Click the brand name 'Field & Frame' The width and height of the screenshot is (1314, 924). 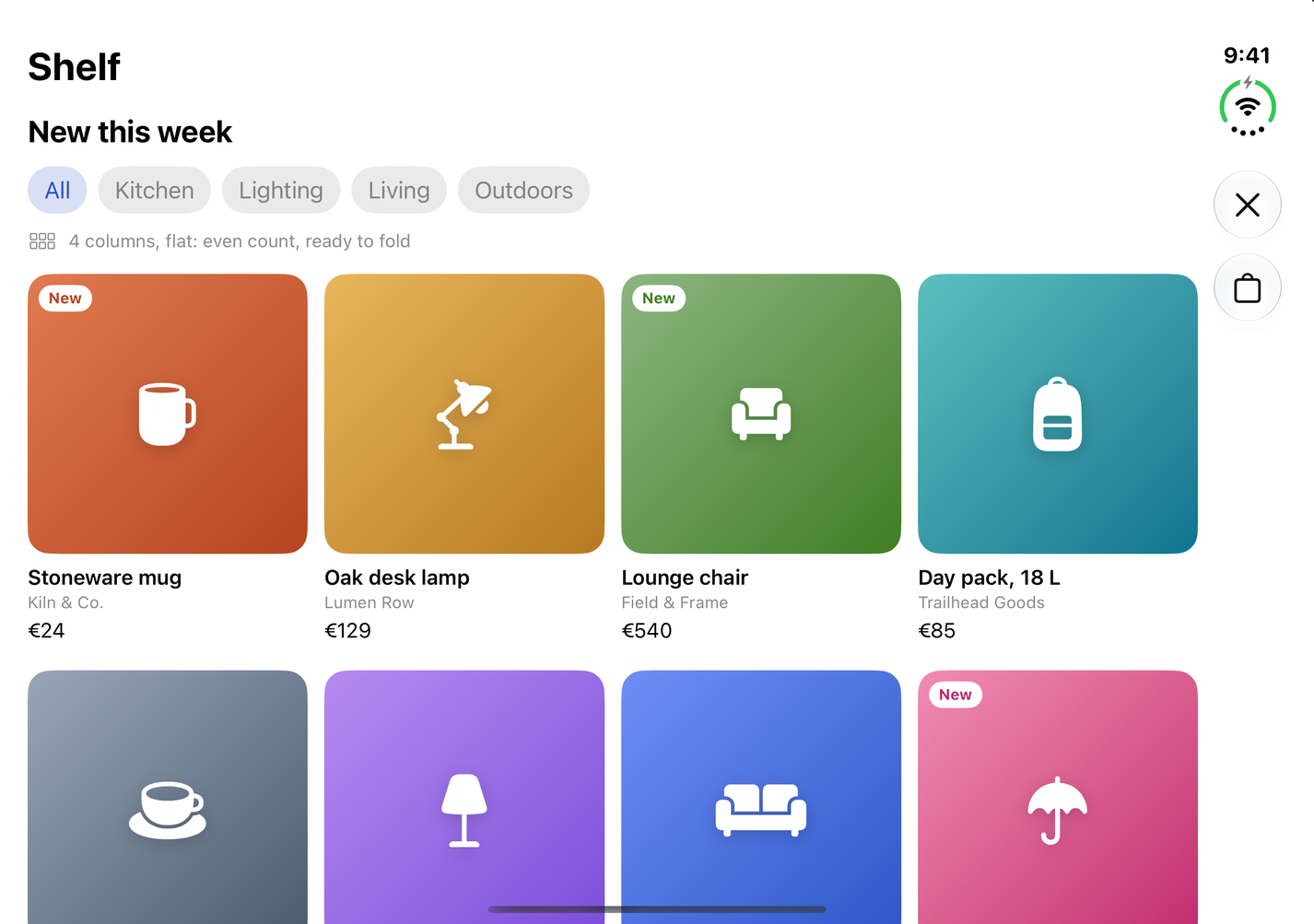[675, 602]
